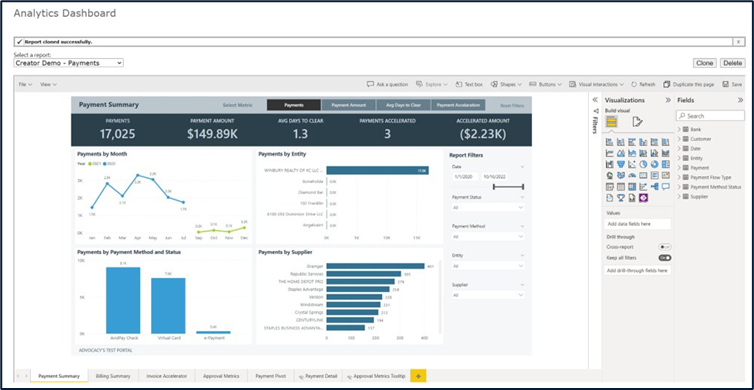Switch to the Payment Detail tab
This screenshot has height=390, width=754.
[x=318, y=376]
